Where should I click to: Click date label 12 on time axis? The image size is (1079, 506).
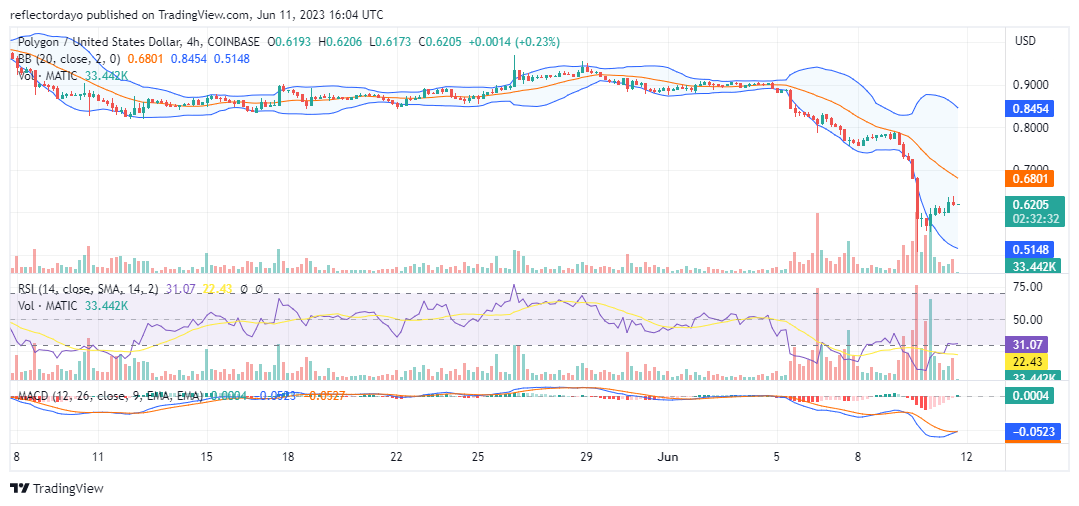coord(965,457)
